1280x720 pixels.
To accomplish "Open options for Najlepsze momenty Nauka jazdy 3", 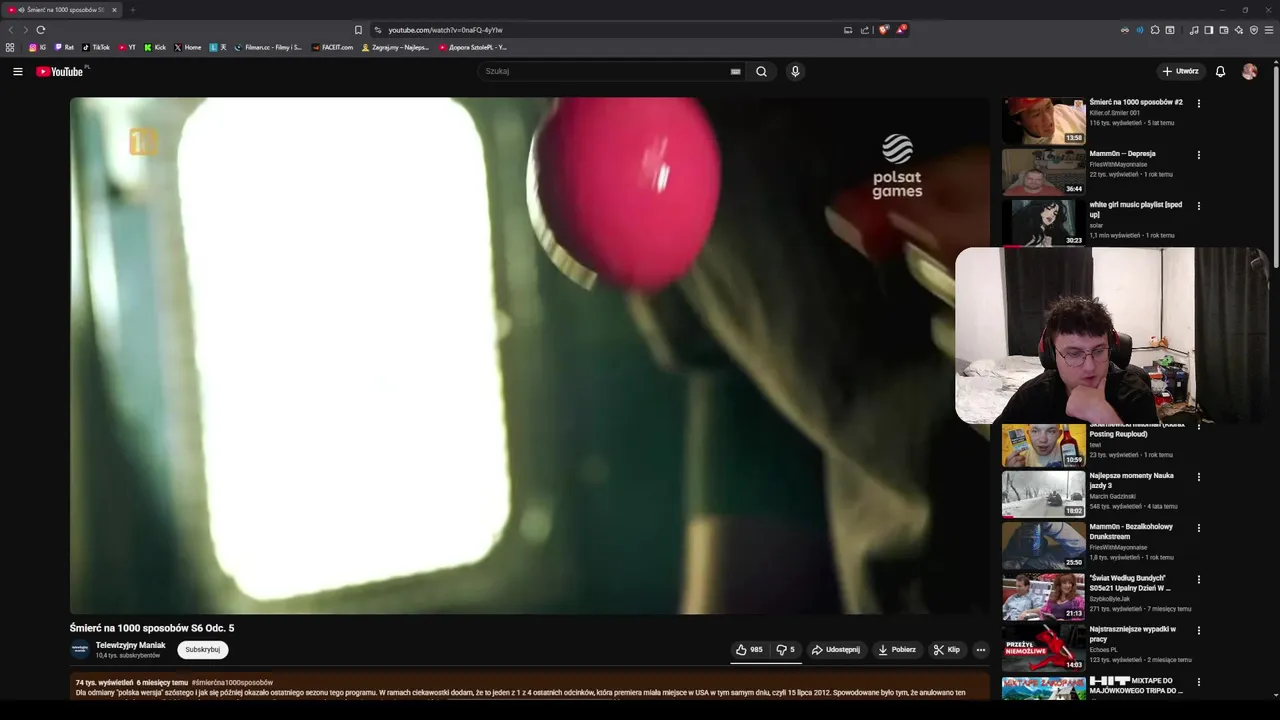I will click(1198, 477).
